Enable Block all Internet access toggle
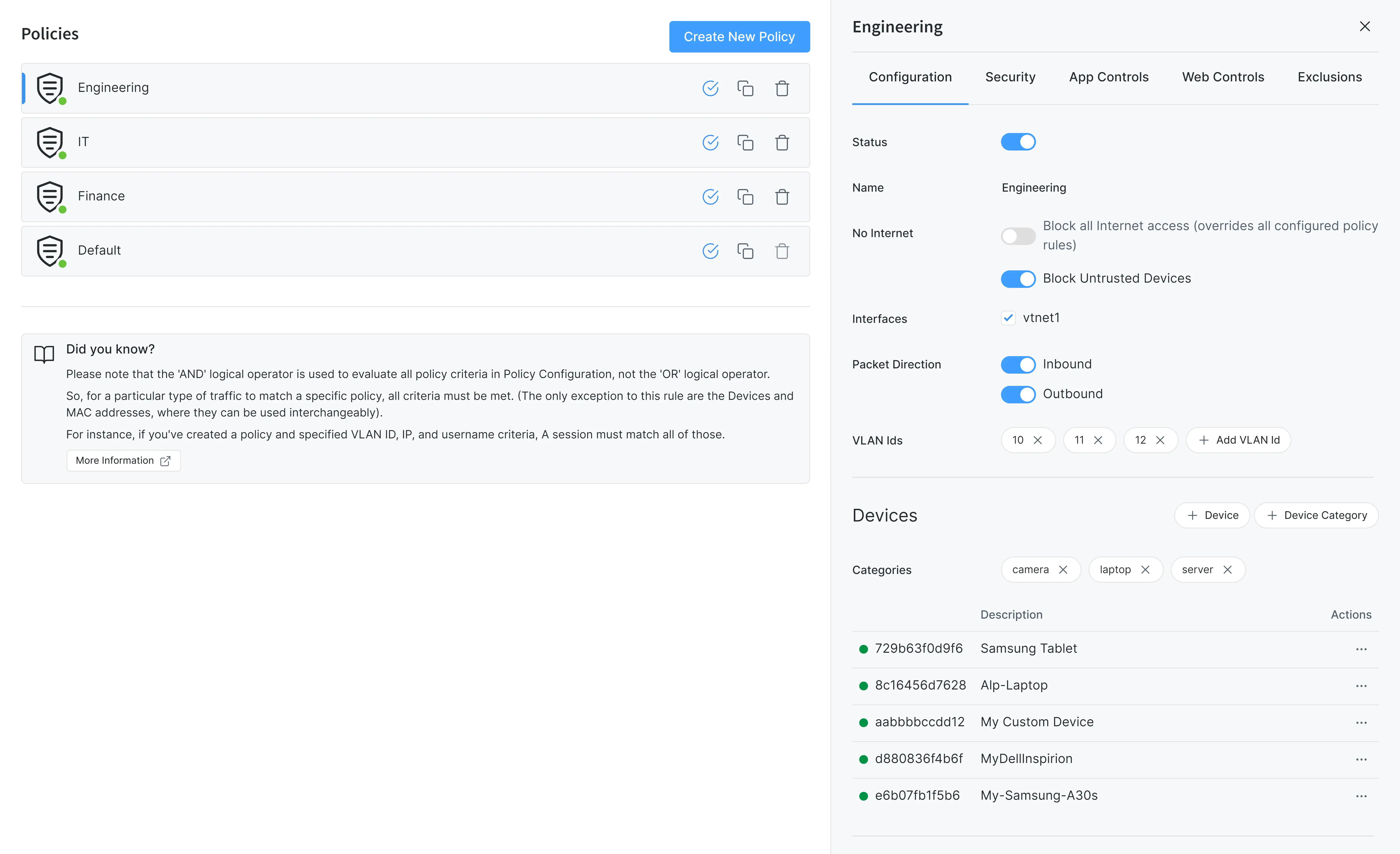The image size is (1400, 854). (1018, 236)
